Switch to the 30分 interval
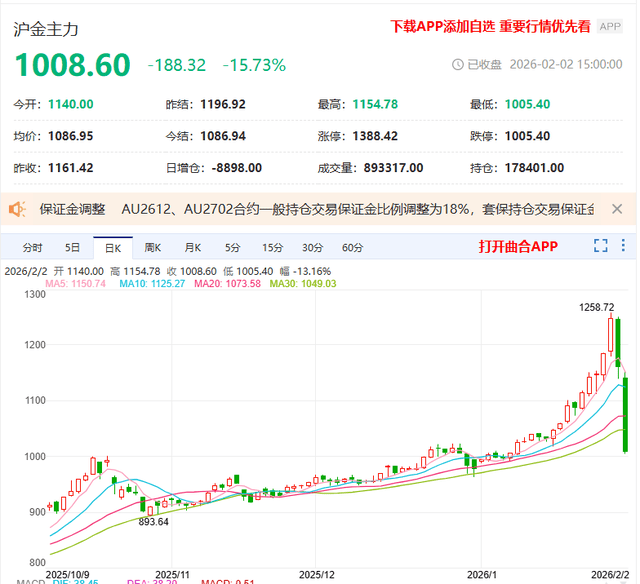Screen dimensions: 640x584 coord(312,247)
